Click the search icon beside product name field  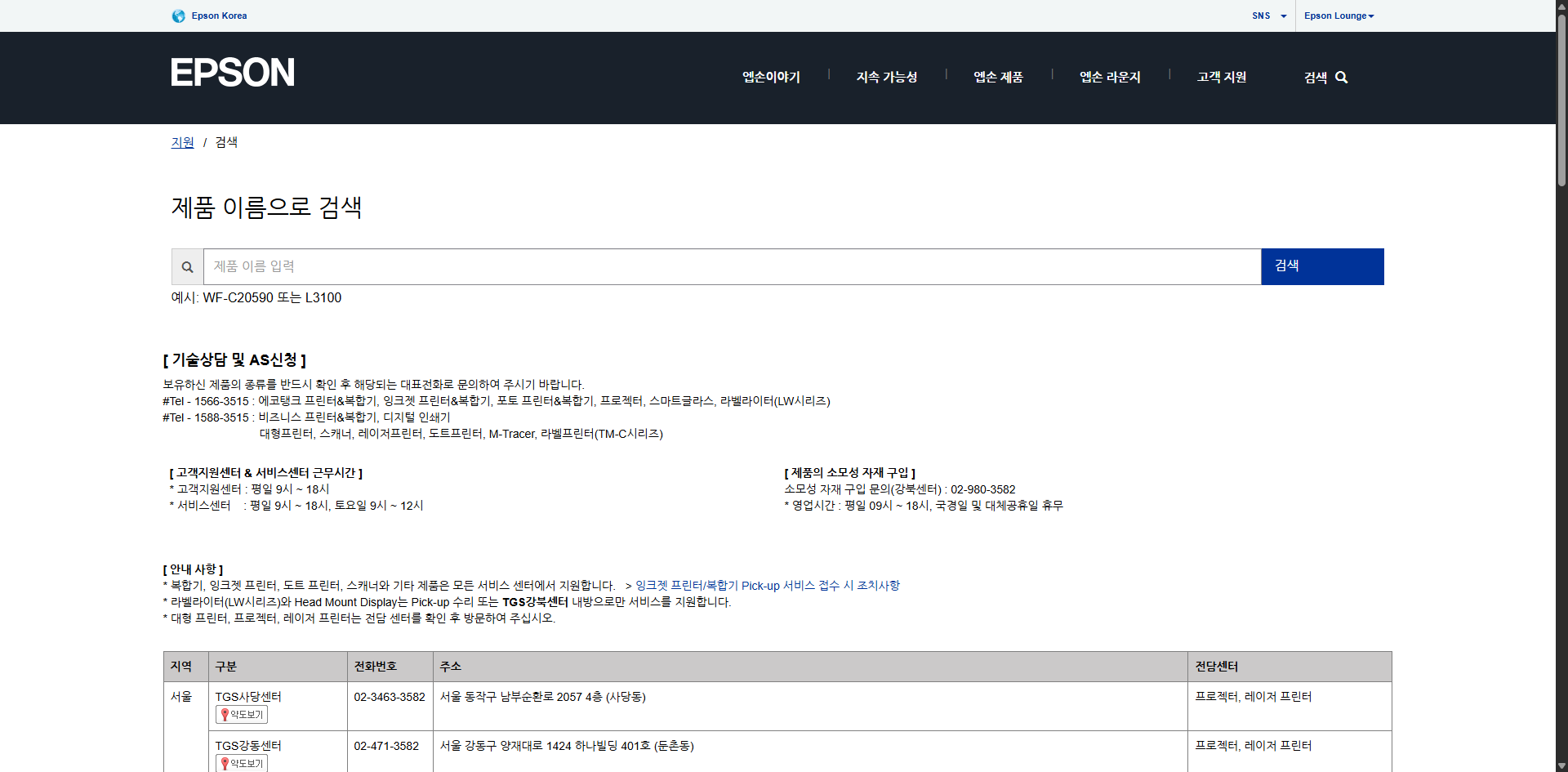[188, 267]
